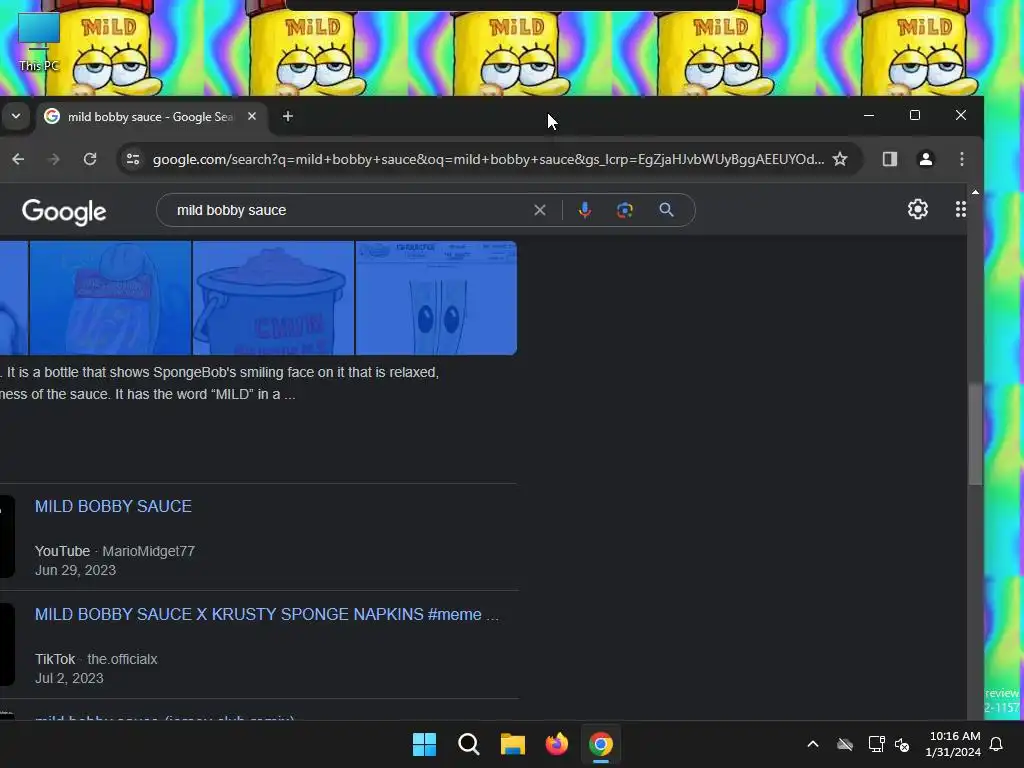
Task: Bookmark this page with star icon
Action: [x=840, y=159]
